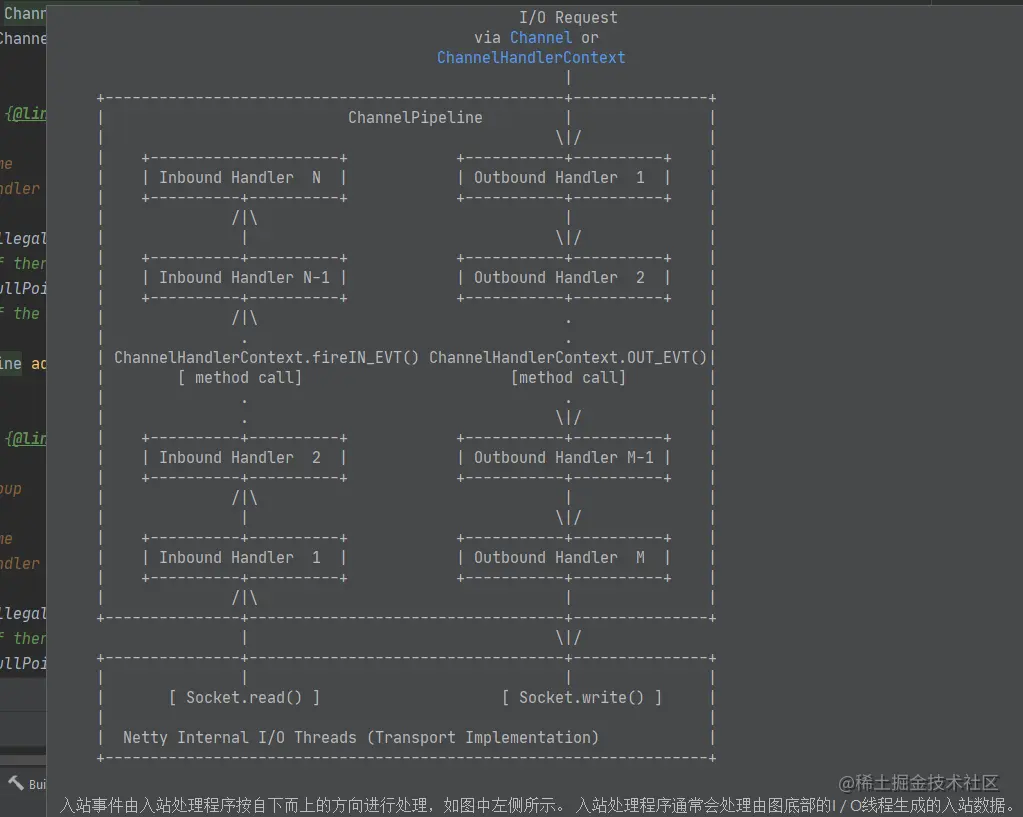
Task: Open the blue "Channel" link in the documentation popup
Action: pos(541,38)
